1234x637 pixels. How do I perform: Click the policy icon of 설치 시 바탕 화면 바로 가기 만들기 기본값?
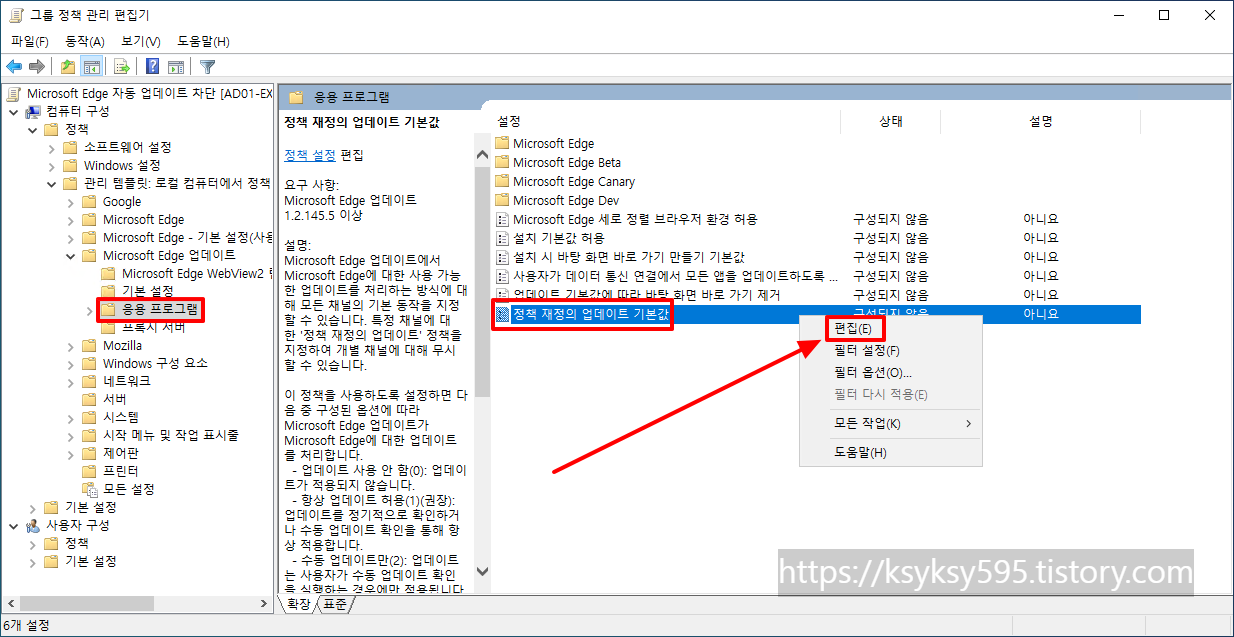(503, 257)
